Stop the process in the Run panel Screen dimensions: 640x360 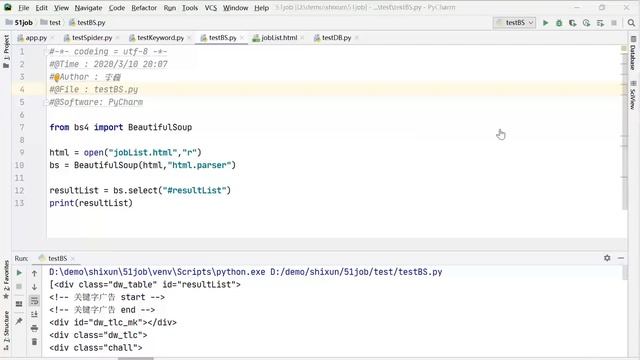19,287
